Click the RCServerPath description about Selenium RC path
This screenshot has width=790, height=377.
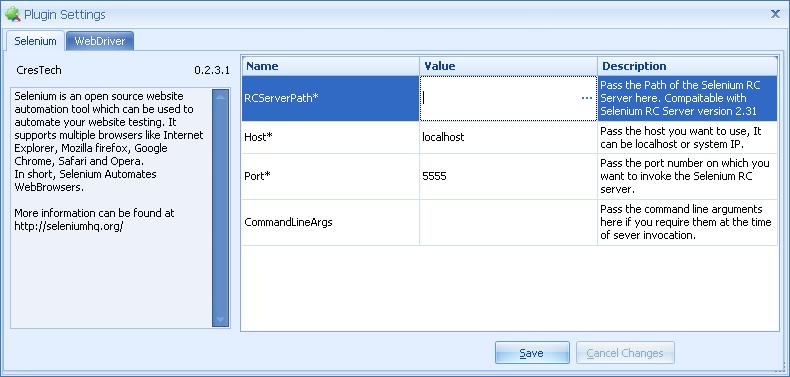687,98
